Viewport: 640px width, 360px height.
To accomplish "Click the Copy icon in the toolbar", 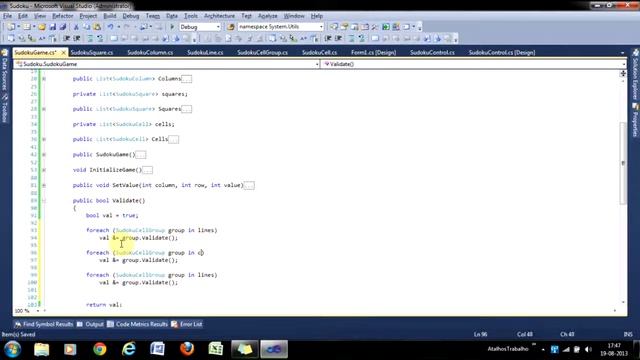I will pyautogui.click(x=87, y=27).
